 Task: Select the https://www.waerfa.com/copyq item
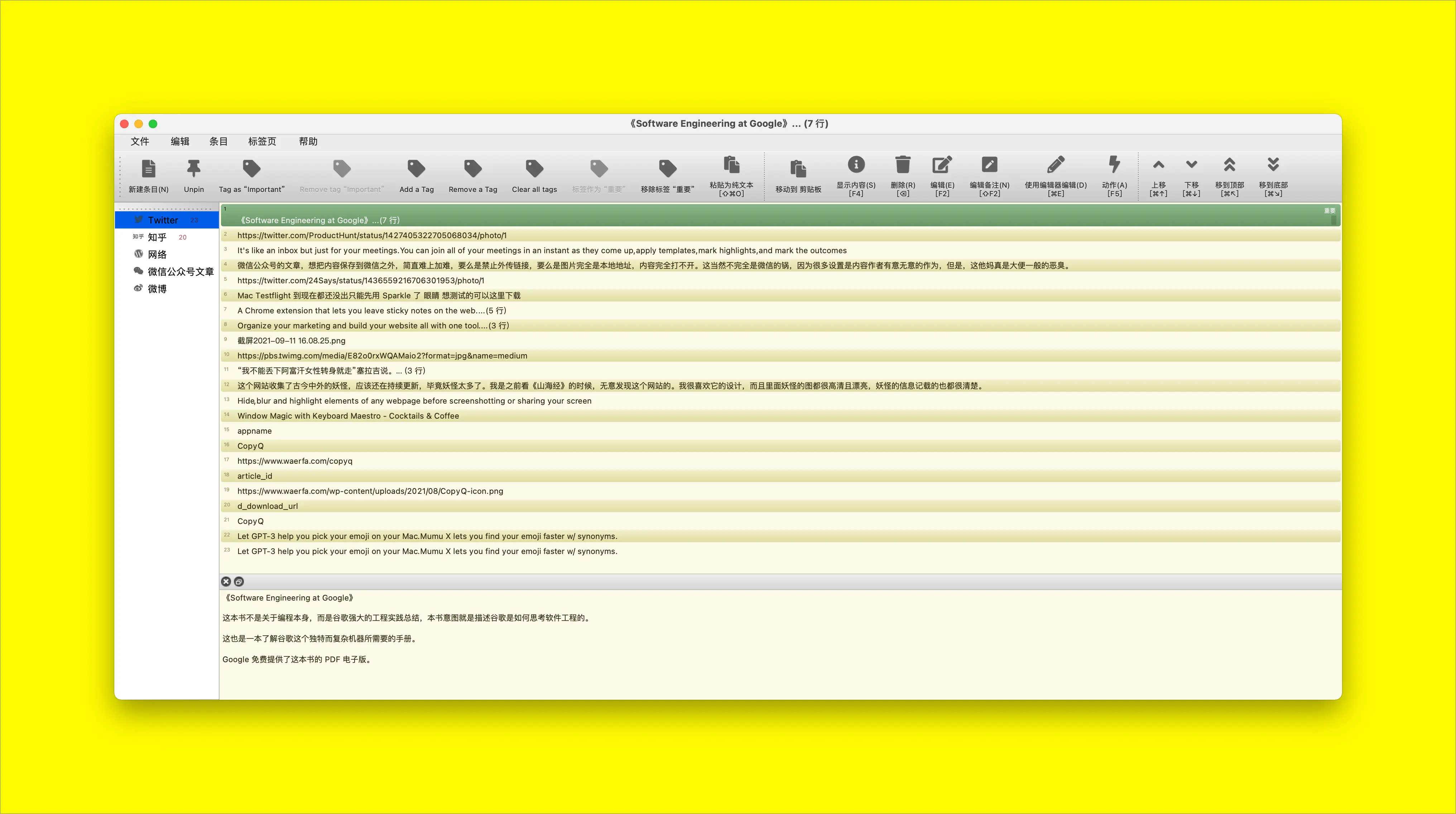coord(780,461)
